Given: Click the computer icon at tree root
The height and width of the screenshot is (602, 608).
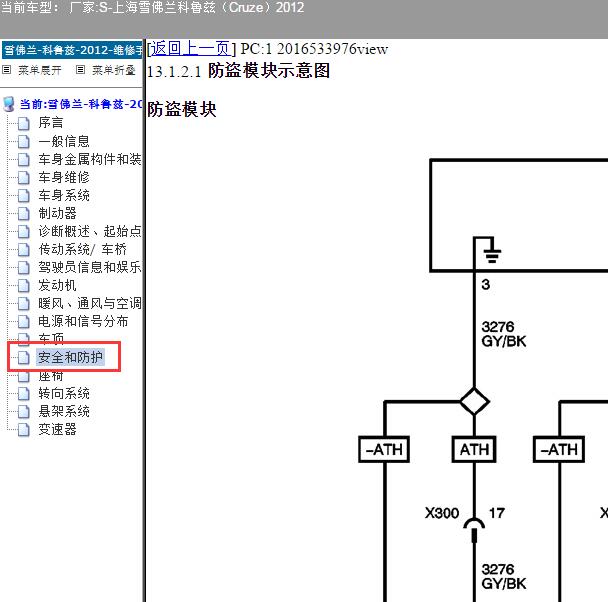Looking at the screenshot, I should coord(9,104).
